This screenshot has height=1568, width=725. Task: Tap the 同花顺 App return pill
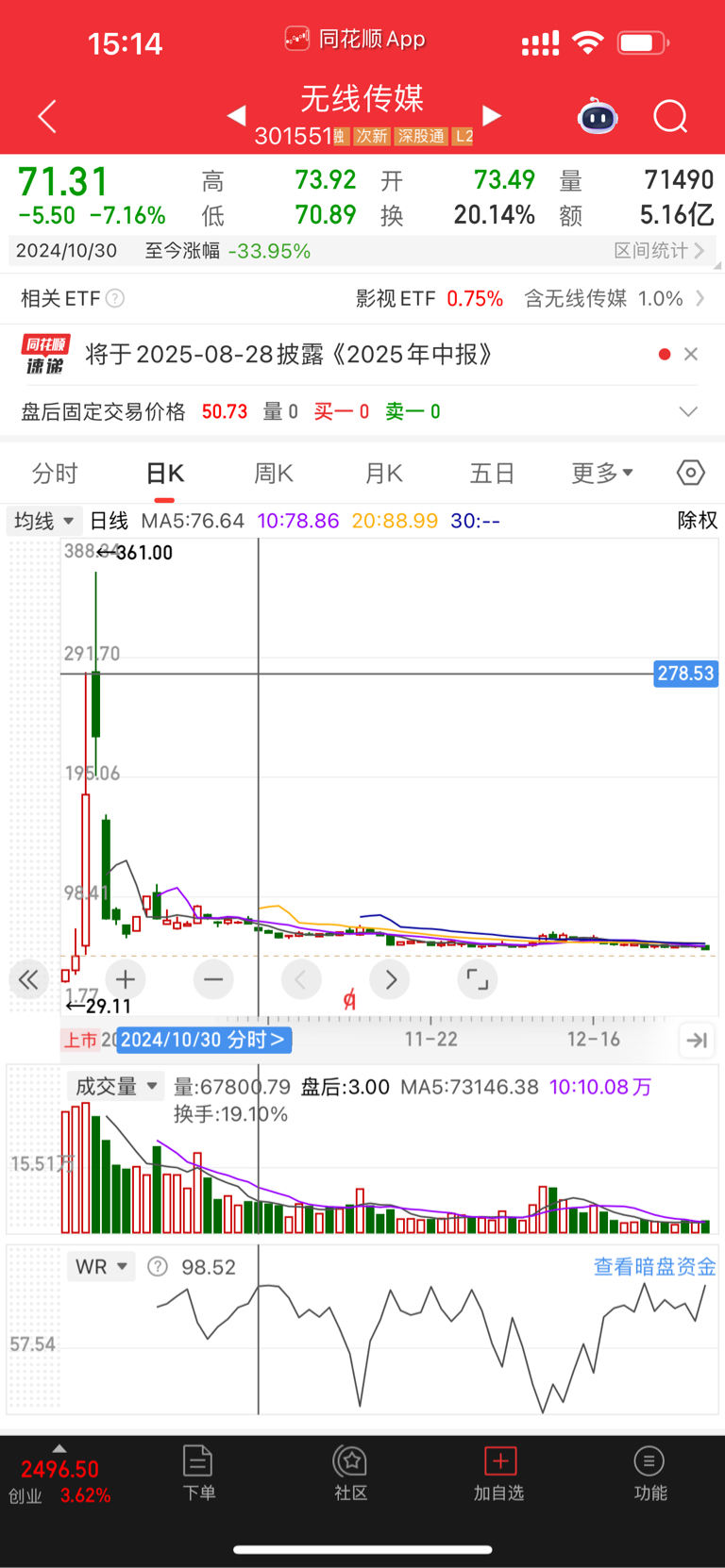(x=355, y=39)
